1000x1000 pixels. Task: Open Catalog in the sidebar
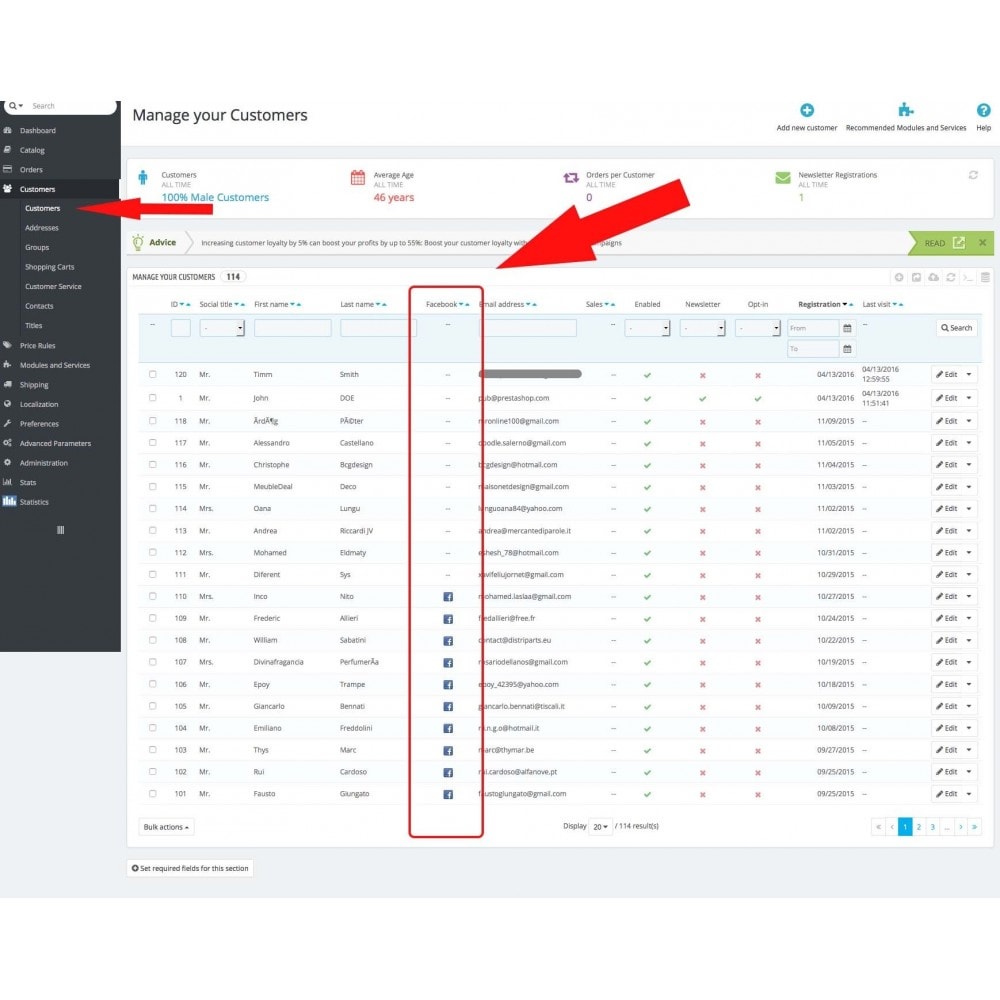[32, 151]
